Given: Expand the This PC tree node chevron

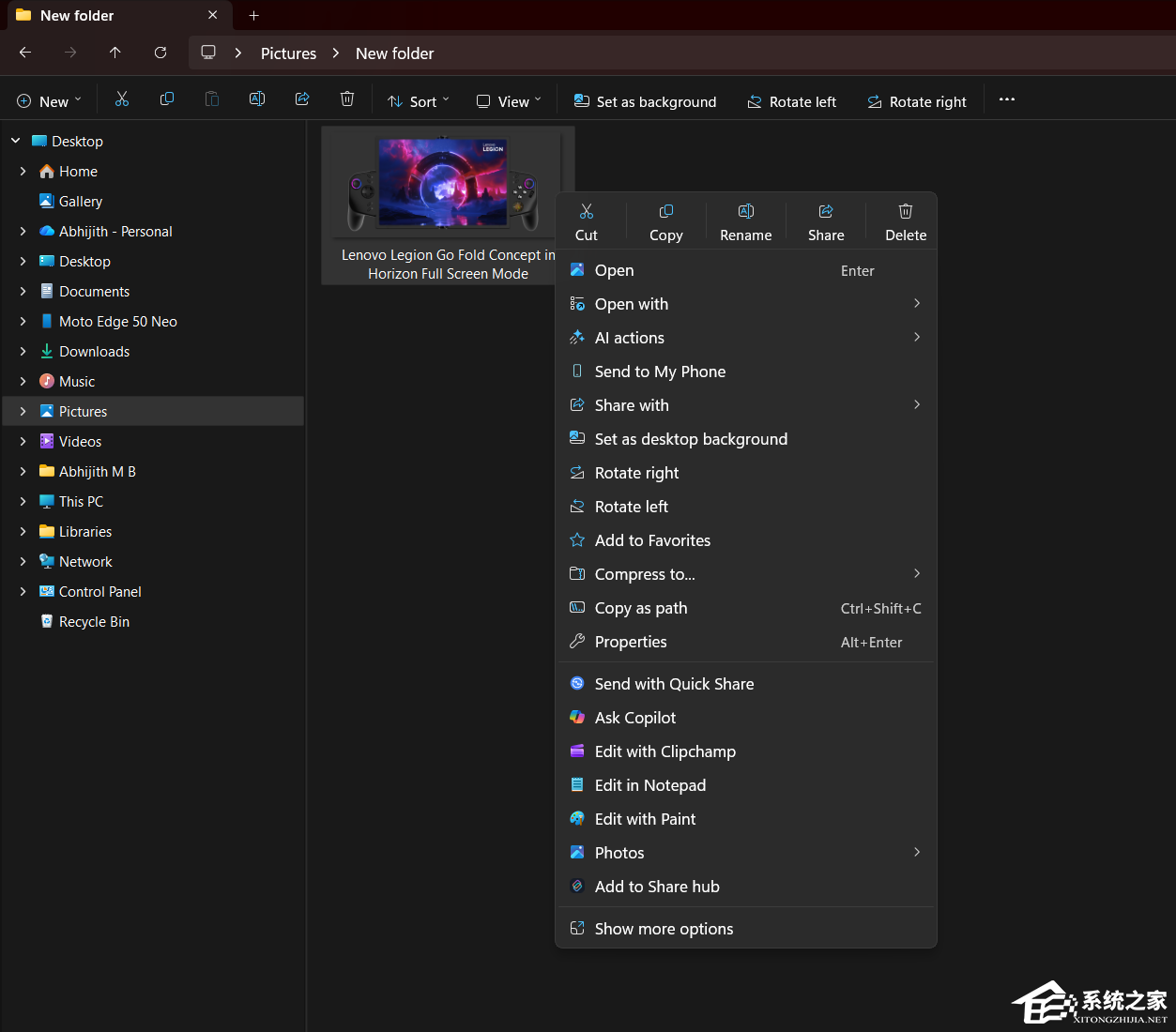Looking at the screenshot, I should click(23, 501).
